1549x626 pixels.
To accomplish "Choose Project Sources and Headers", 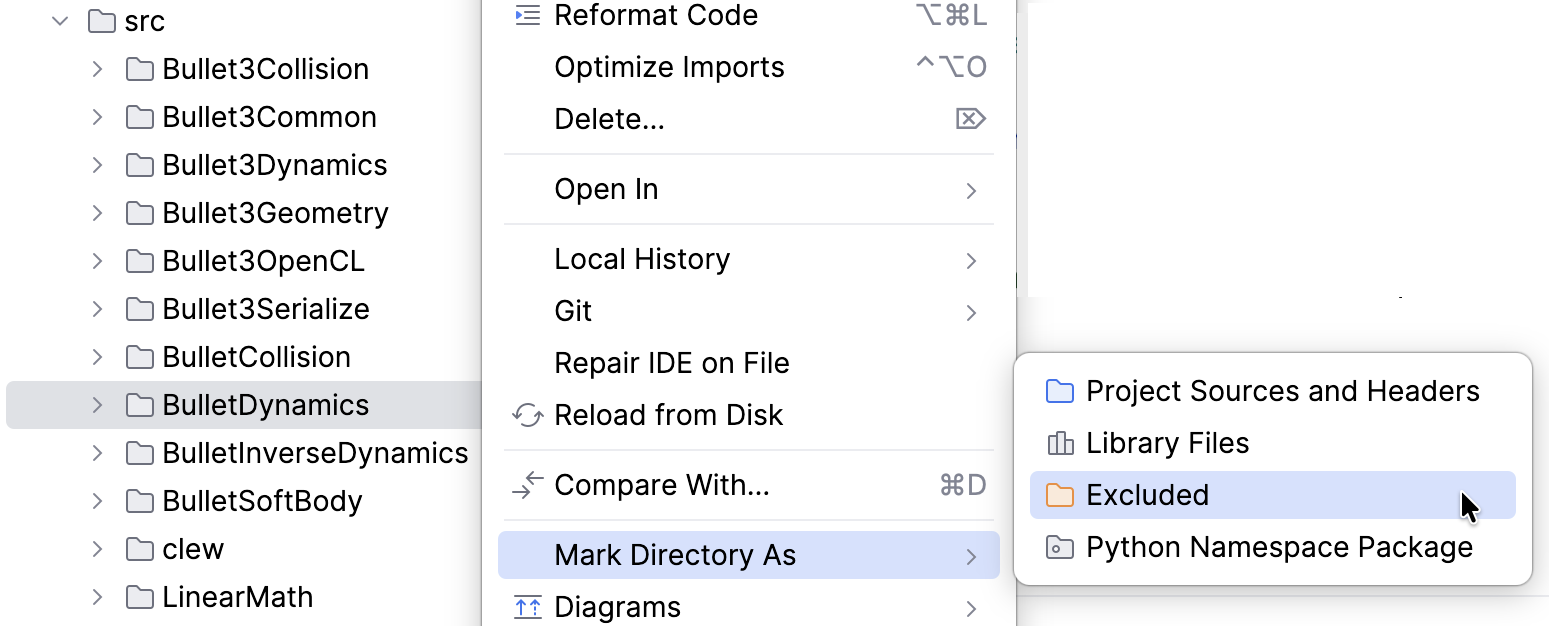I will 1283,391.
